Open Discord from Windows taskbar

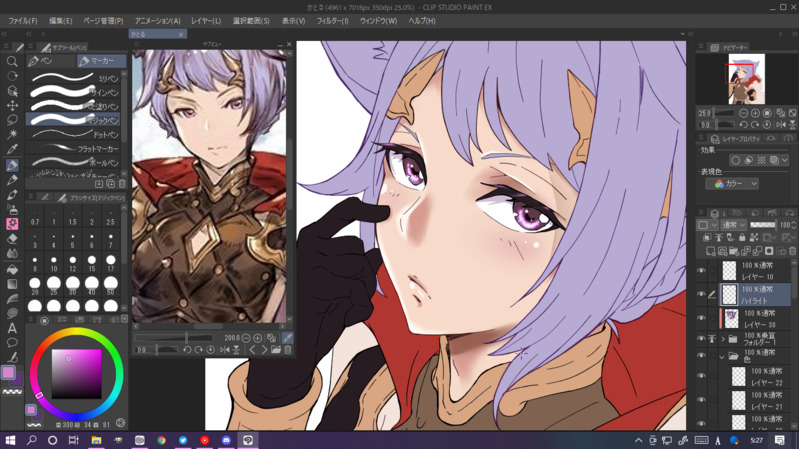226,440
